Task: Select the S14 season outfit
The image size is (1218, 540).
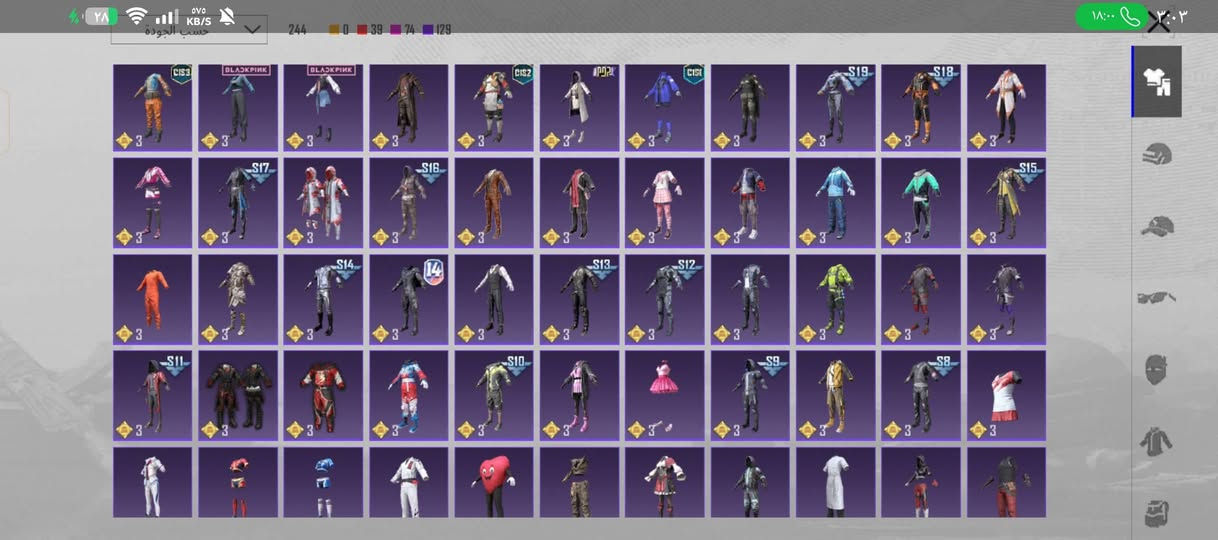Action: [323, 299]
